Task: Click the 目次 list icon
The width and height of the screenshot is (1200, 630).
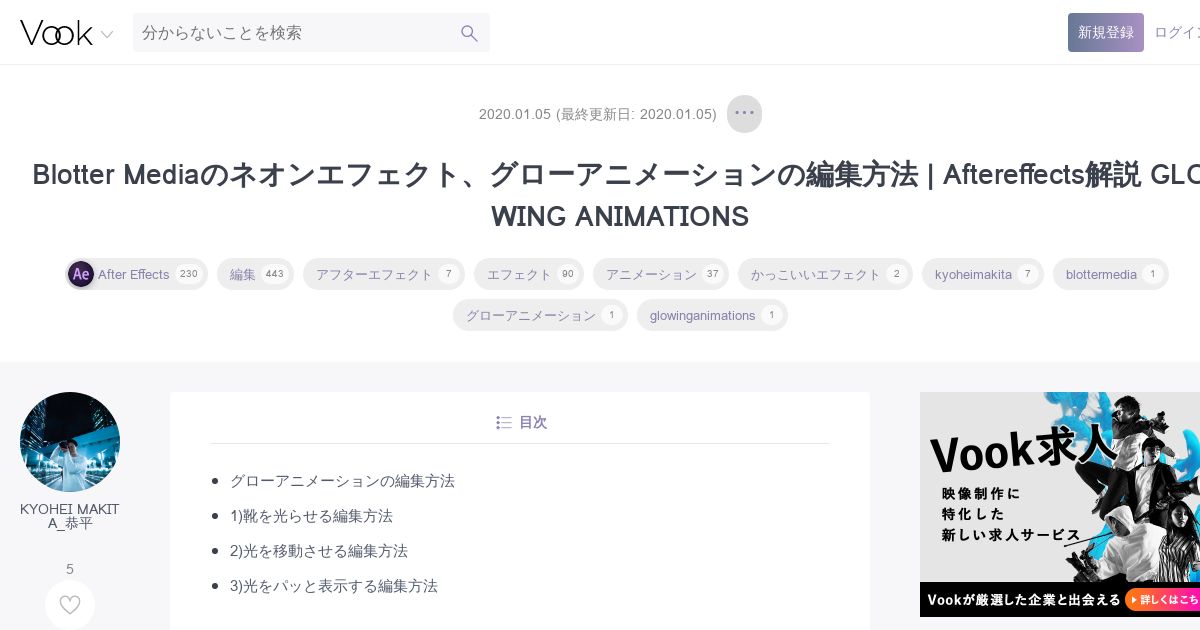Action: tap(504, 423)
